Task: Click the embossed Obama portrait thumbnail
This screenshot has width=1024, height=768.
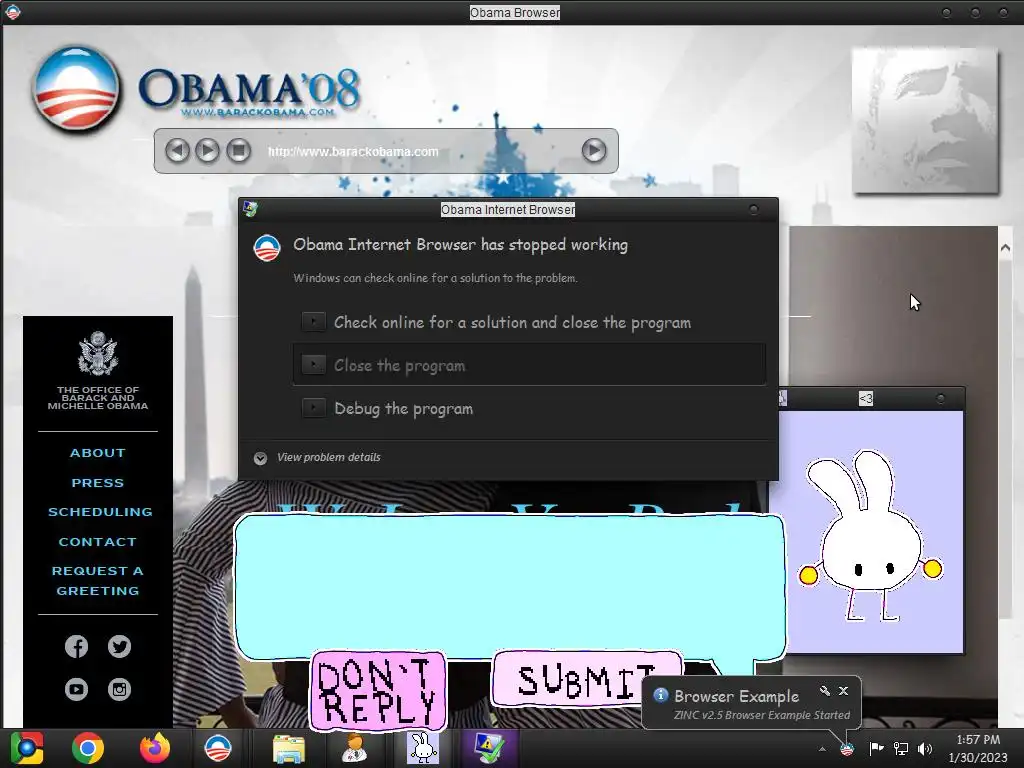Action: (x=925, y=121)
